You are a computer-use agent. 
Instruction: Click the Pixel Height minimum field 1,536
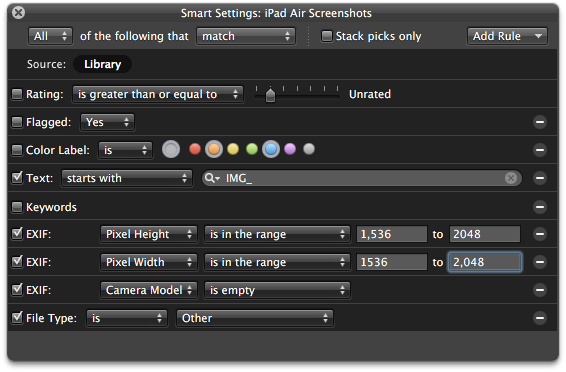pos(392,234)
